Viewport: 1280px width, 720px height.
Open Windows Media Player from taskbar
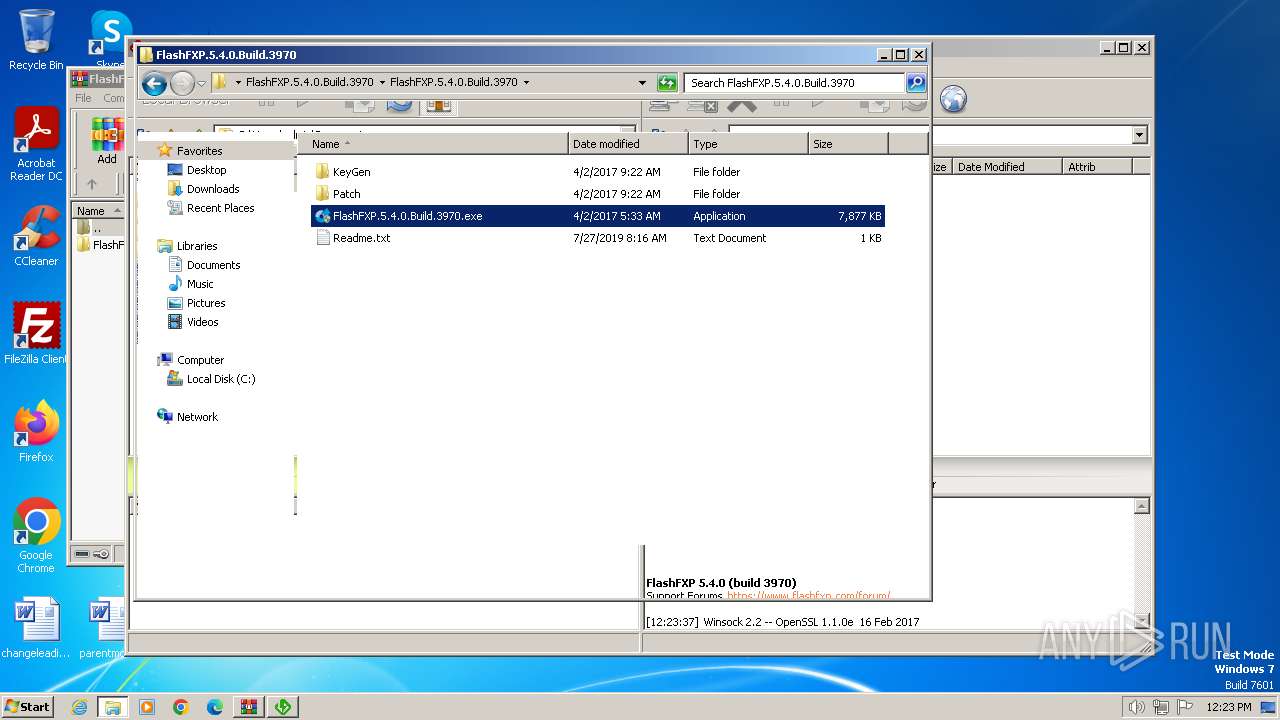(x=147, y=707)
